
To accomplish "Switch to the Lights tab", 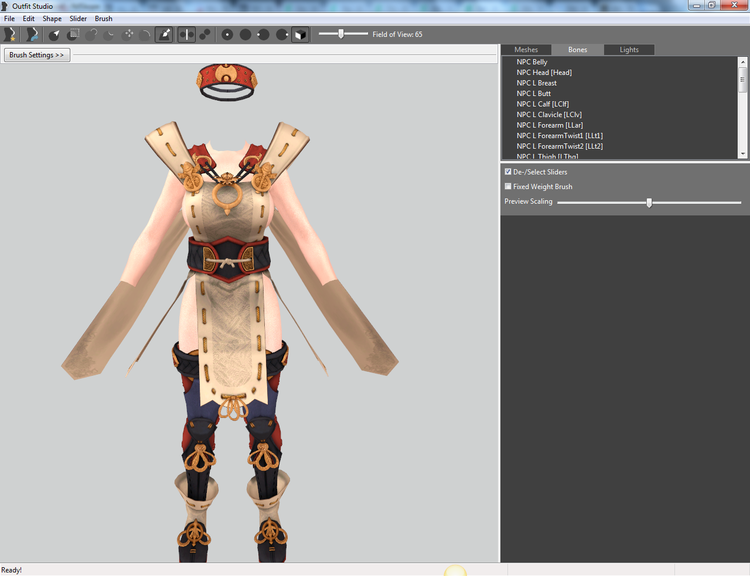I will click(x=629, y=50).
